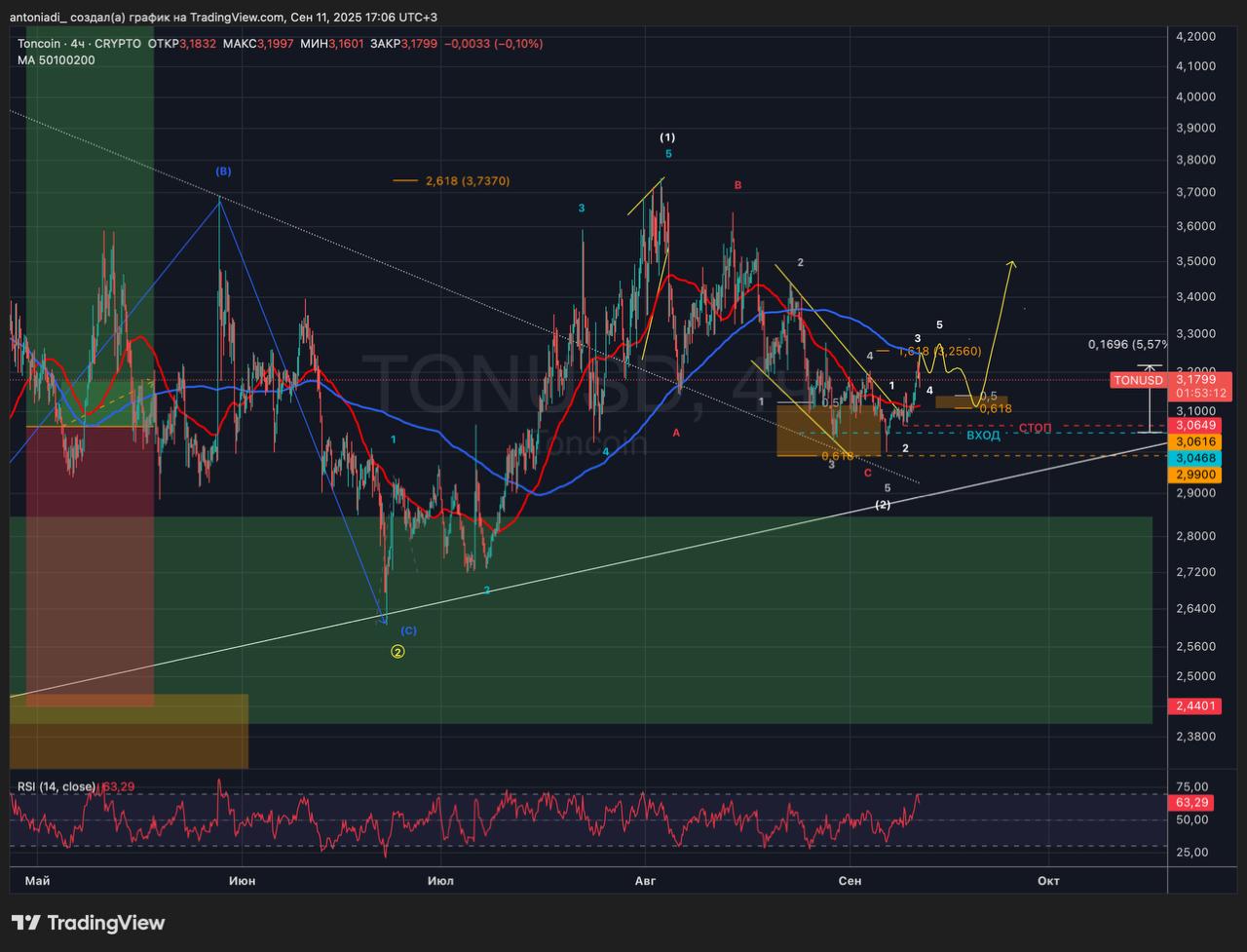Click the white (2) wave label

(x=883, y=505)
